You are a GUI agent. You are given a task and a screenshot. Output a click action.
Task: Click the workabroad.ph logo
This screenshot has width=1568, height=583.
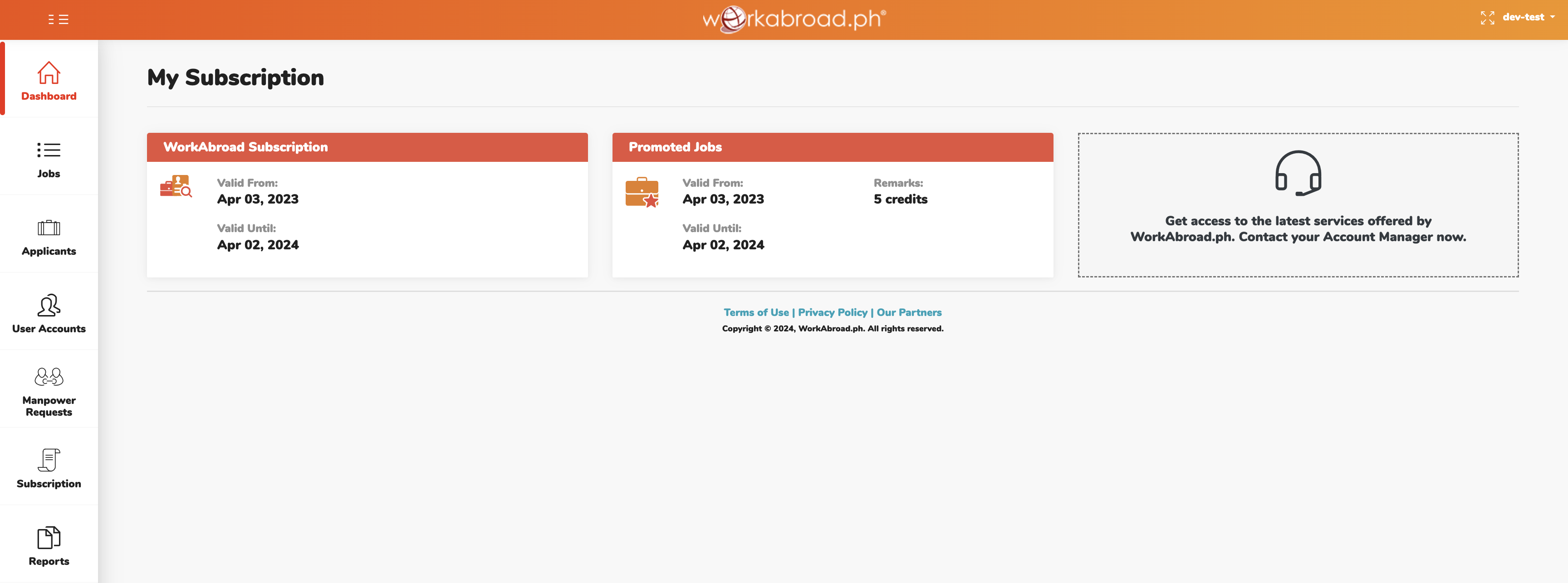[x=794, y=19]
